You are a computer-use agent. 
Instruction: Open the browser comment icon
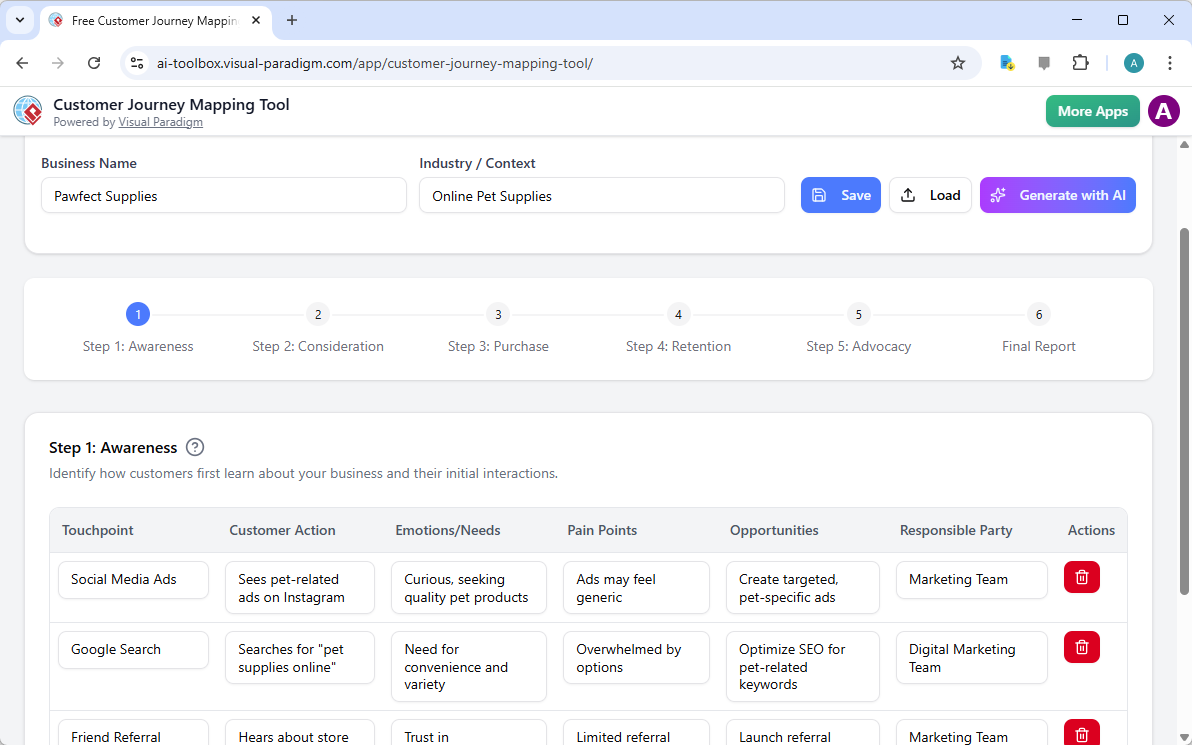[x=1044, y=62]
